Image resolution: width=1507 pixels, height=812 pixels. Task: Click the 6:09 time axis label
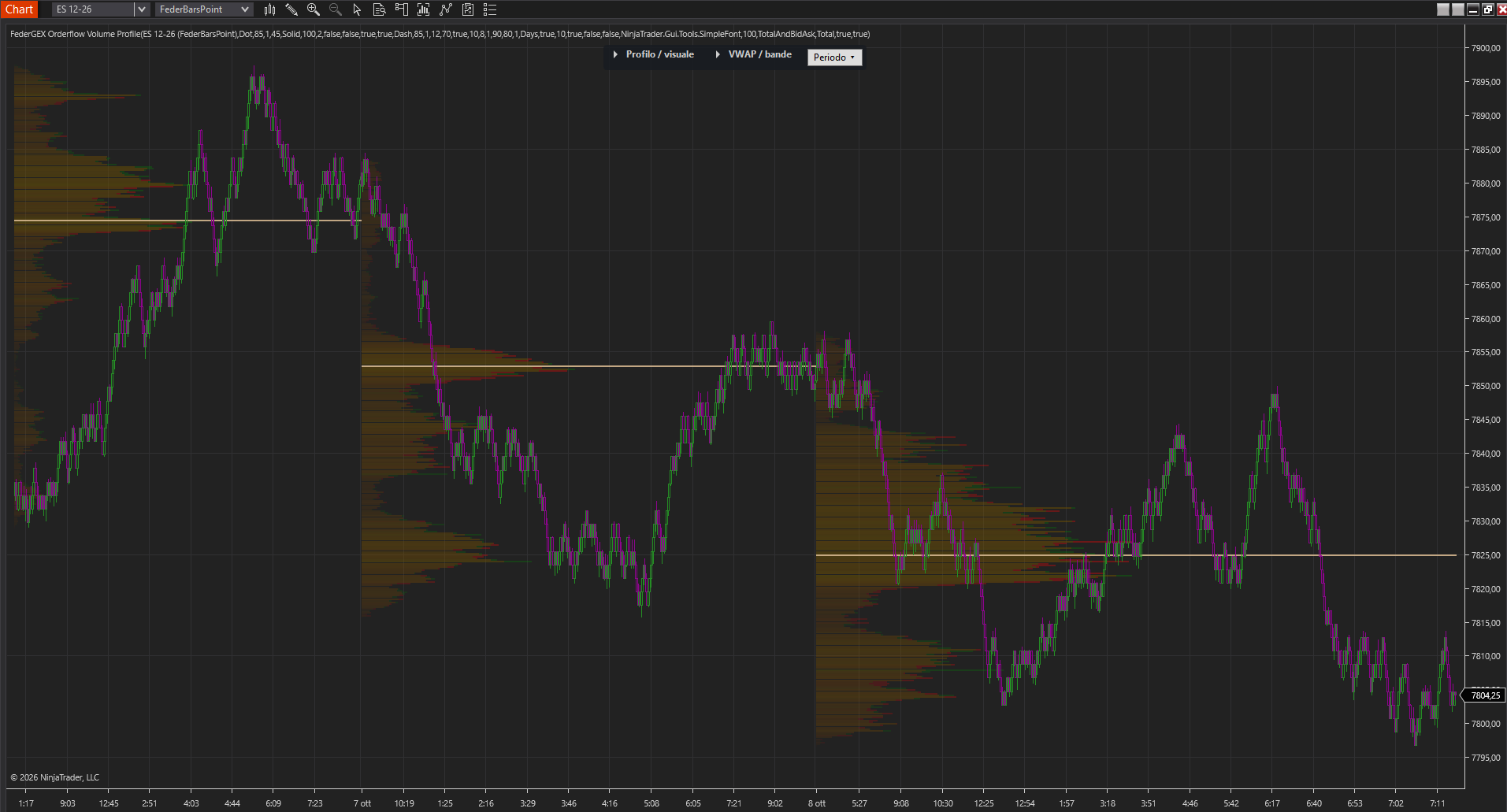[x=273, y=803]
